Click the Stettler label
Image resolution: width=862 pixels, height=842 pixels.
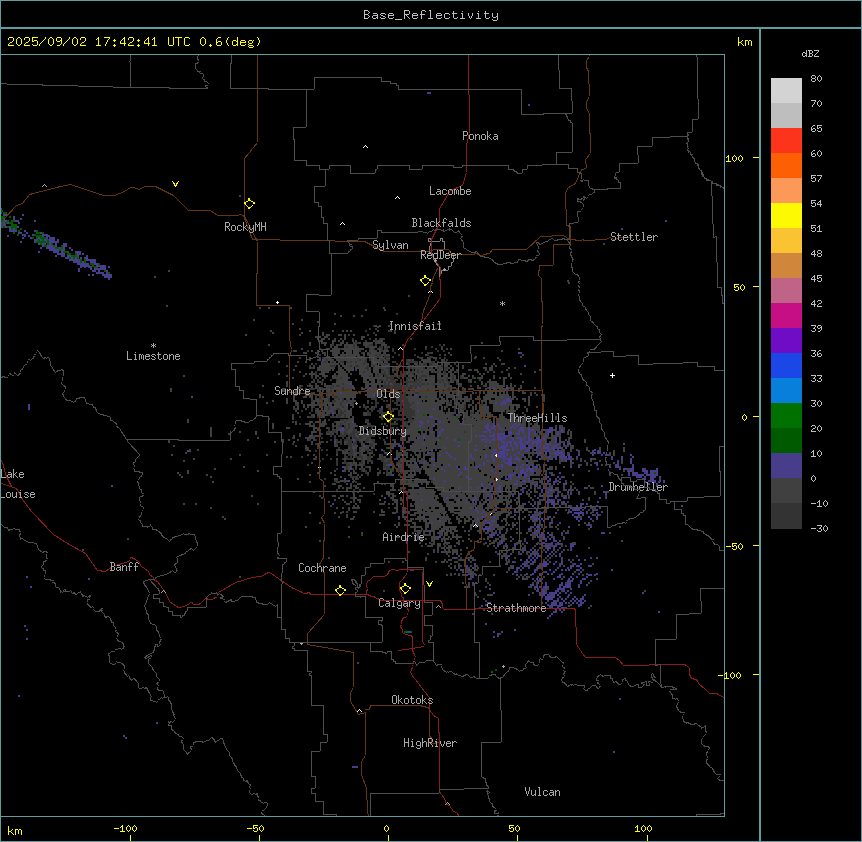pyautogui.click(x=634, y=237)
